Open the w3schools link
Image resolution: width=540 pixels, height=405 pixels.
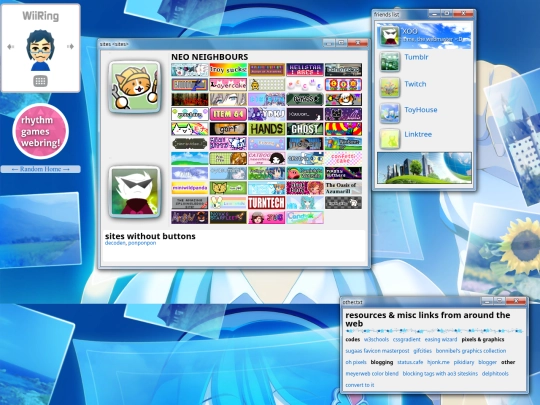(x=376, y=340)
